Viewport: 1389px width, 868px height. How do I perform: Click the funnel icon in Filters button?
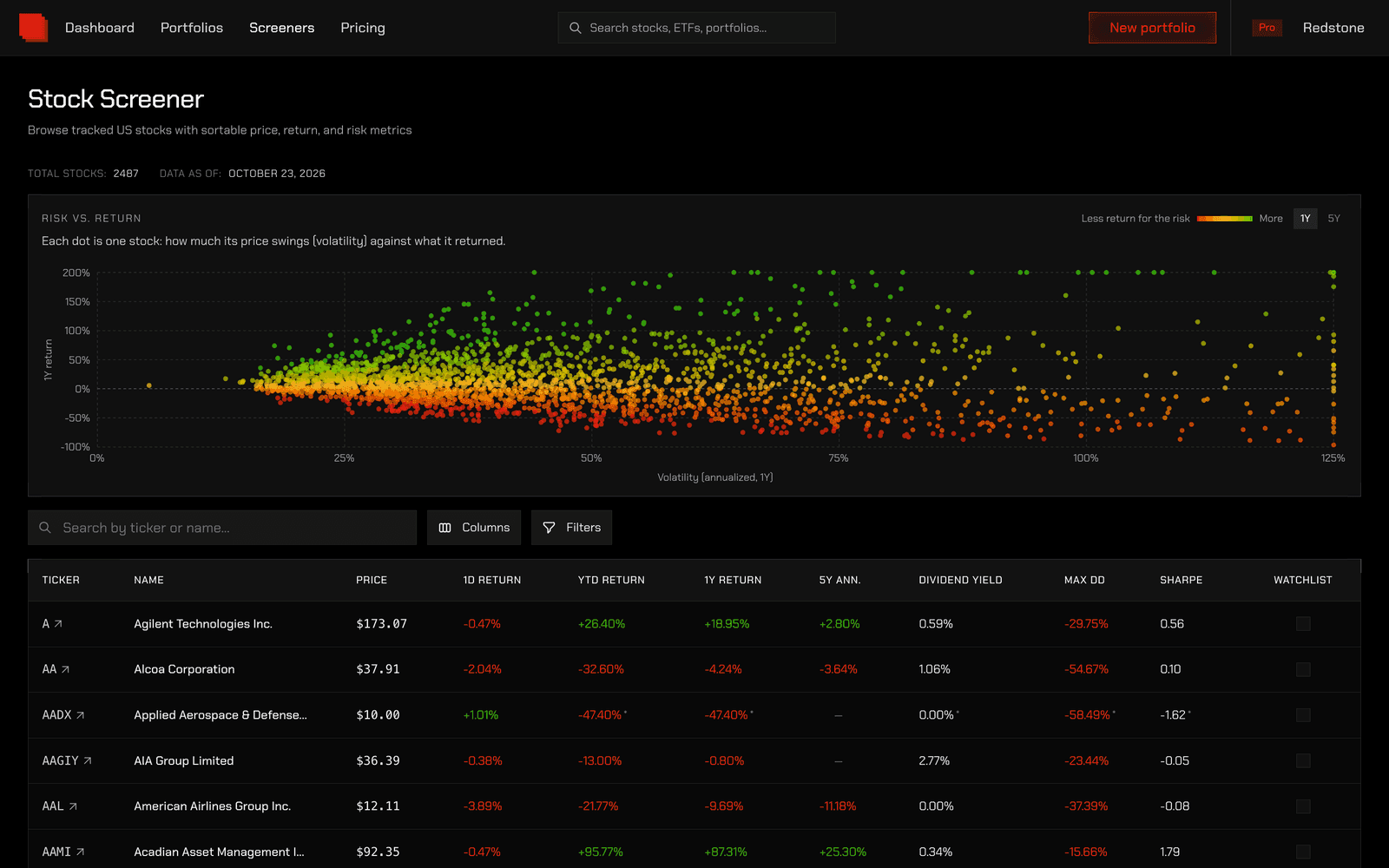(x=549, y=528)
